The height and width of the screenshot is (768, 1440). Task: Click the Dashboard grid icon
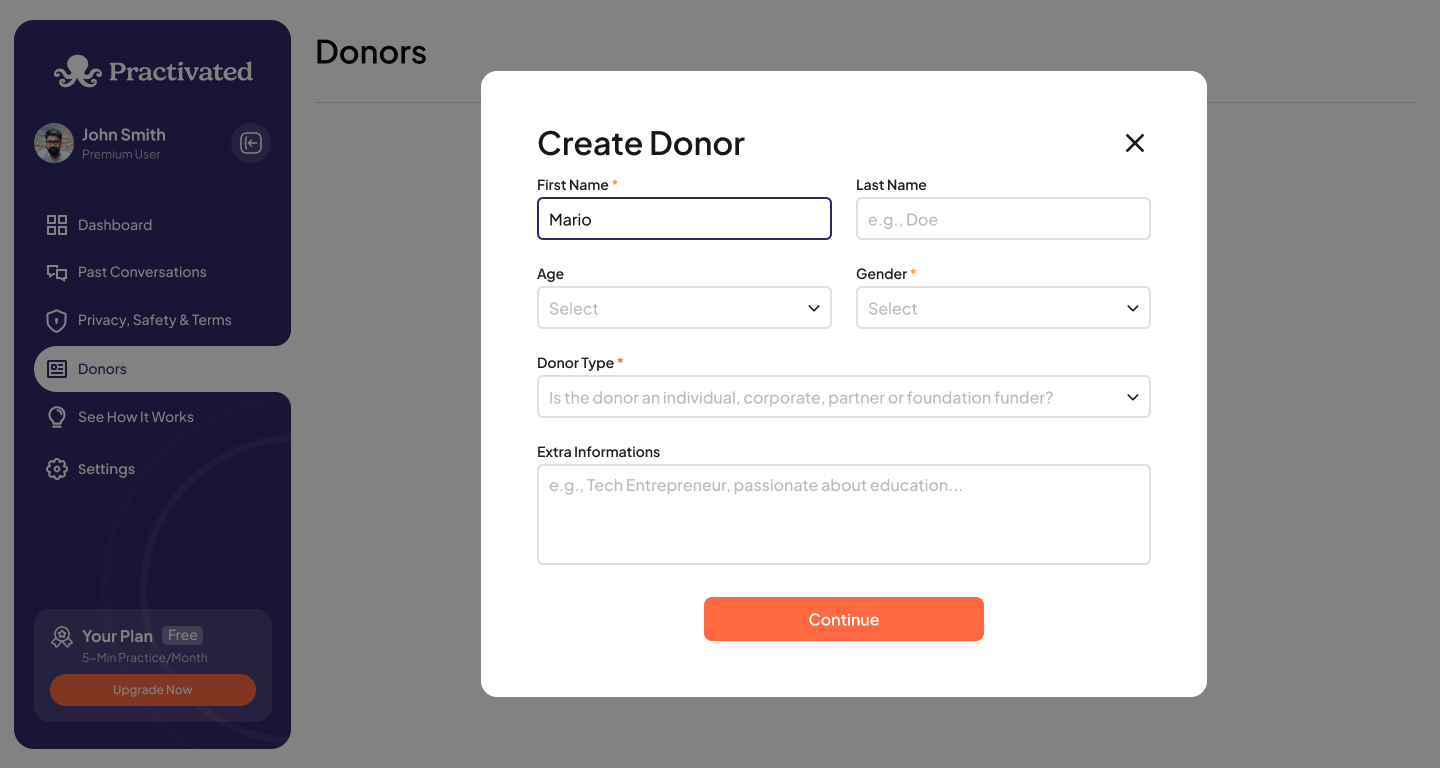[x=57, y=225]
